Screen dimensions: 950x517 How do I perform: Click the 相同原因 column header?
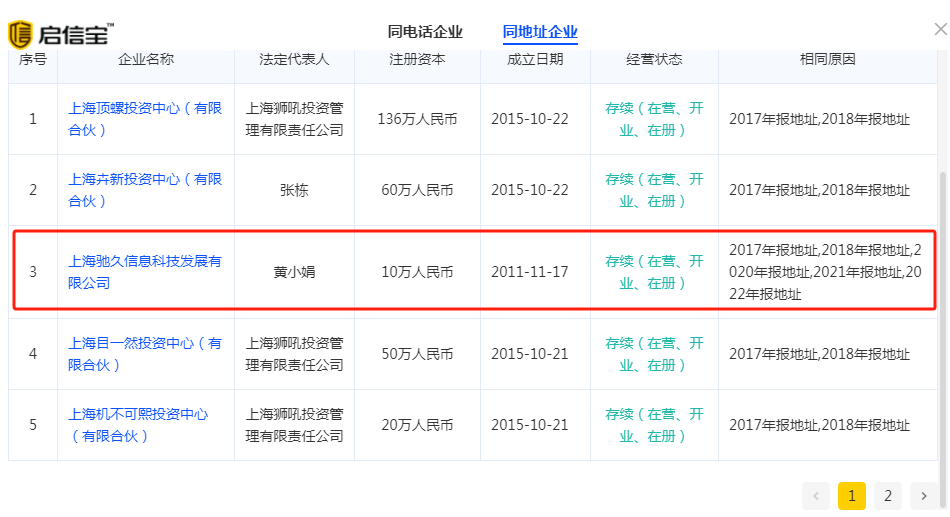point(828,59)
